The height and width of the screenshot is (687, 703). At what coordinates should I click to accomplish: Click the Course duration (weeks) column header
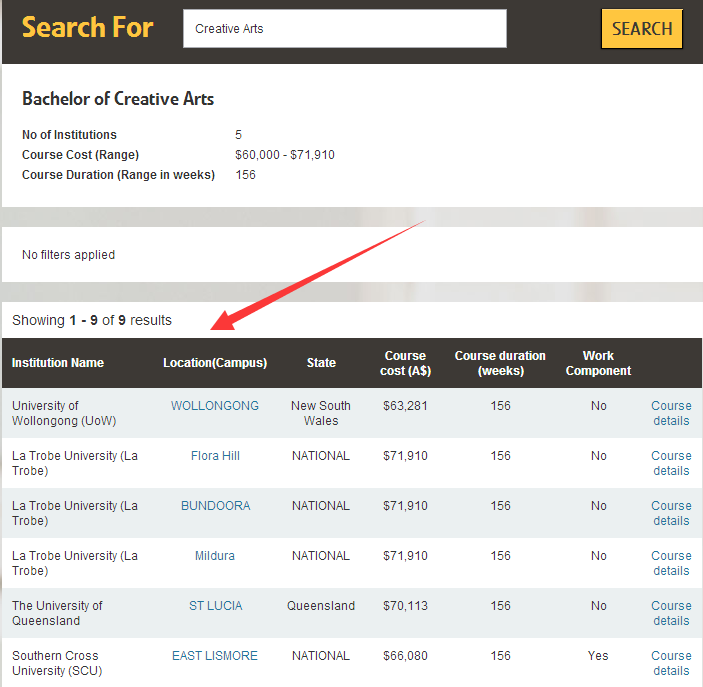[x=500, y=363]
